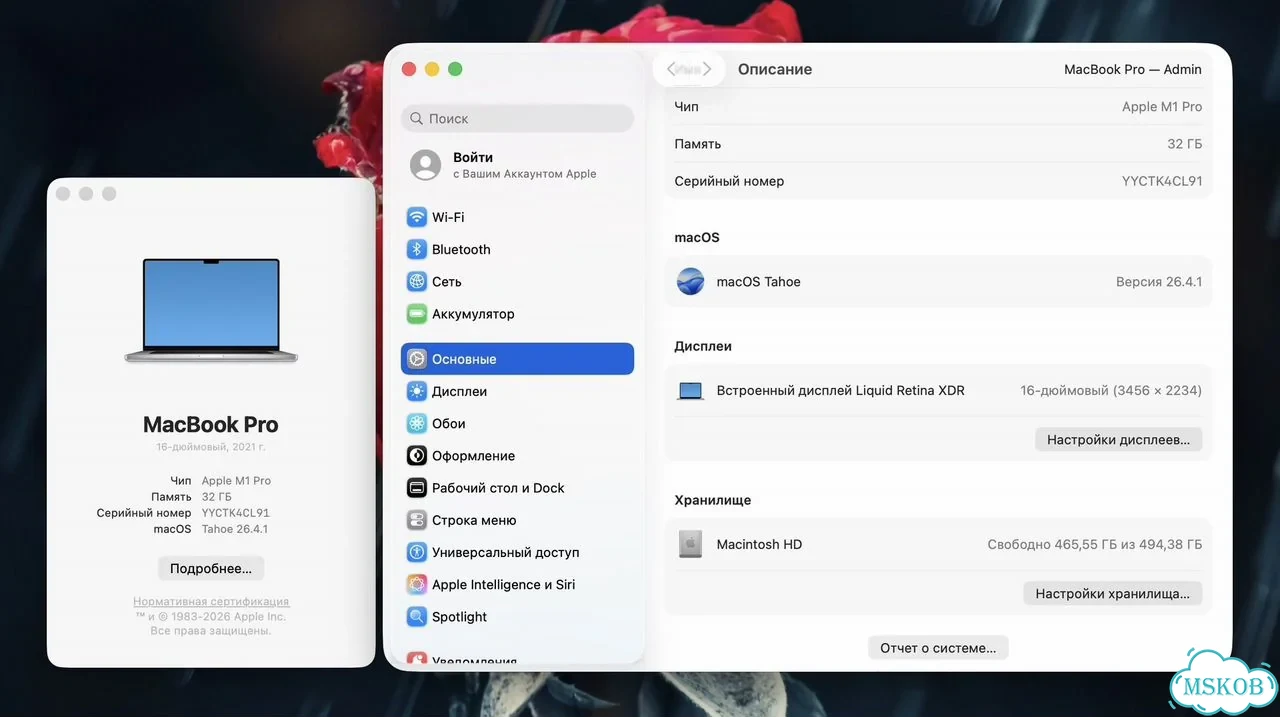Screen dimensions: 1280x717
Task: Click the Wi-Fi icon in sidebar
Action: [417, 217]
